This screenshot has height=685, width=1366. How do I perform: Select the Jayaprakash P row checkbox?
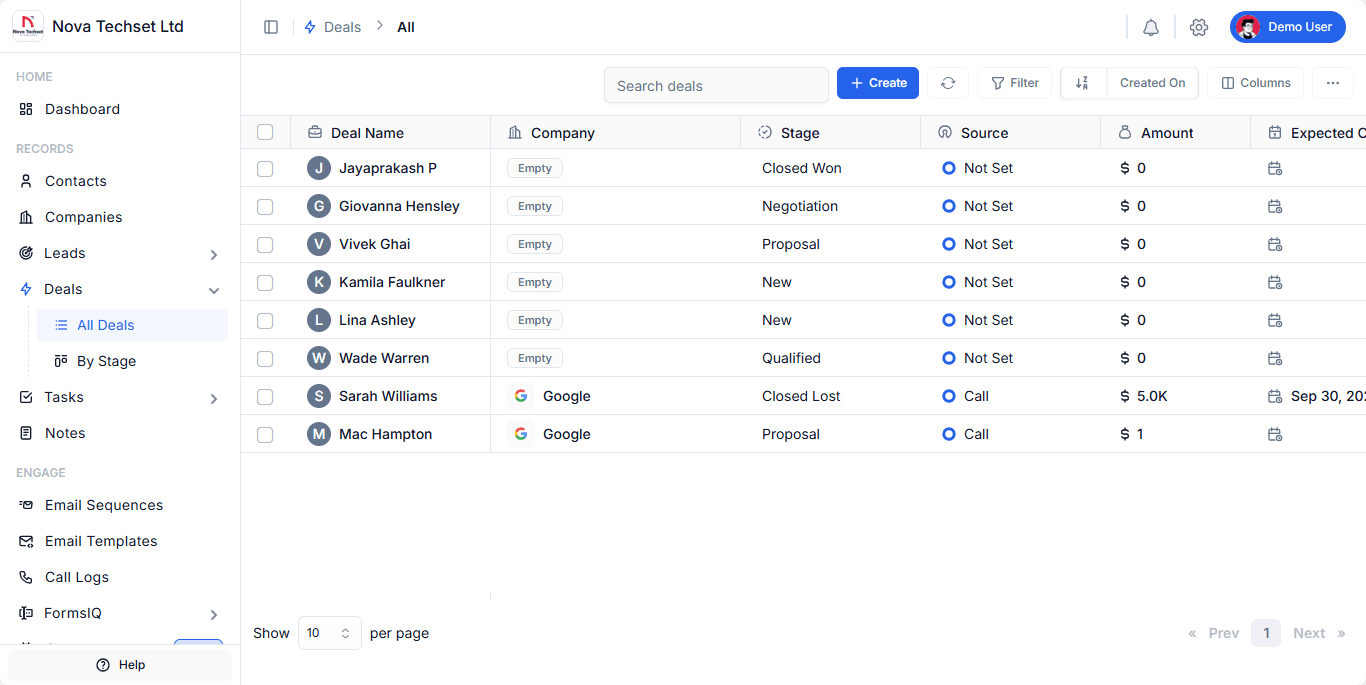pos(265,169)
